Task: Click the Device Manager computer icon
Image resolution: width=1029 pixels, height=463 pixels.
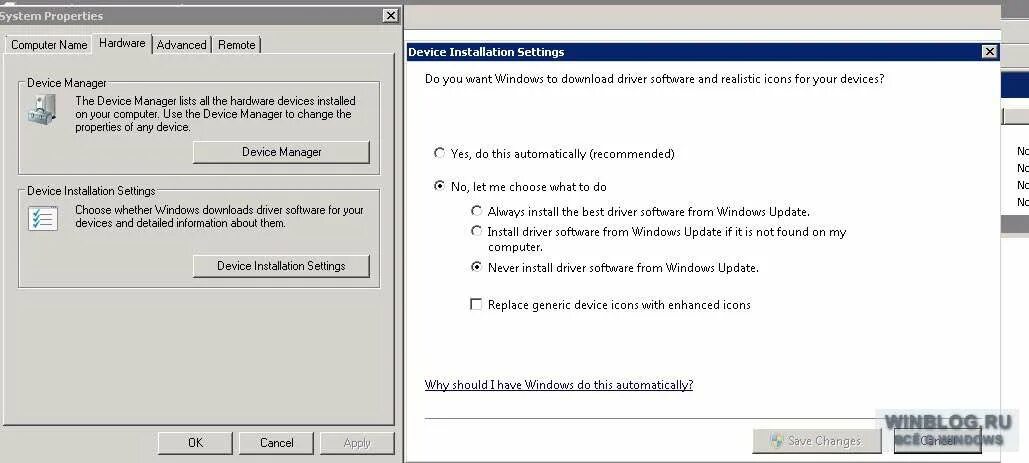Action: (x=42, y=109)
